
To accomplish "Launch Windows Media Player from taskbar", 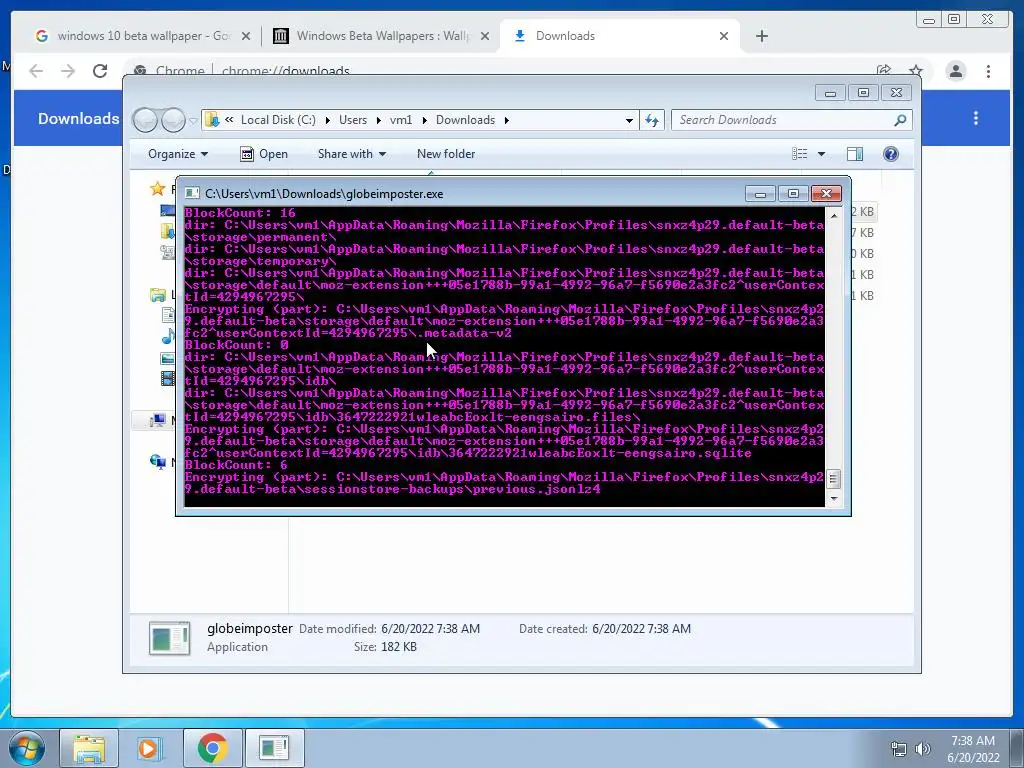I will pos(150,748).
